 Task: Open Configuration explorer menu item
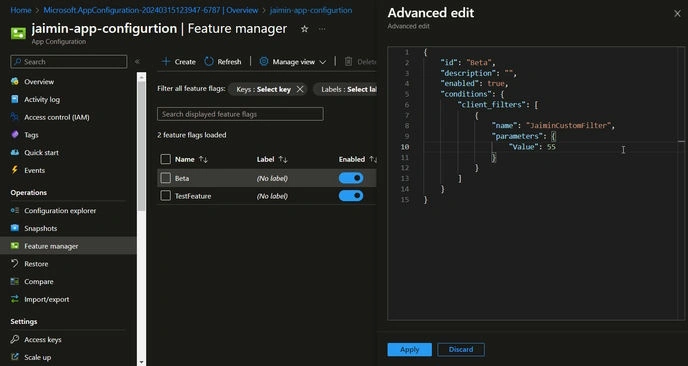point(60,211)
